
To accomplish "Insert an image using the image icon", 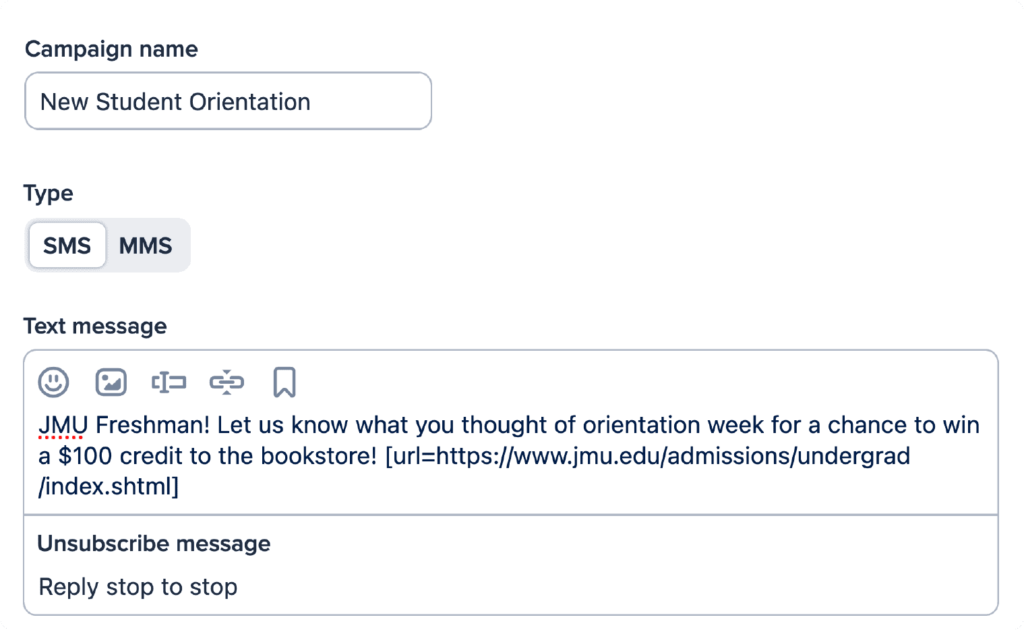I will pyautogui.click(x=111, y=381).
